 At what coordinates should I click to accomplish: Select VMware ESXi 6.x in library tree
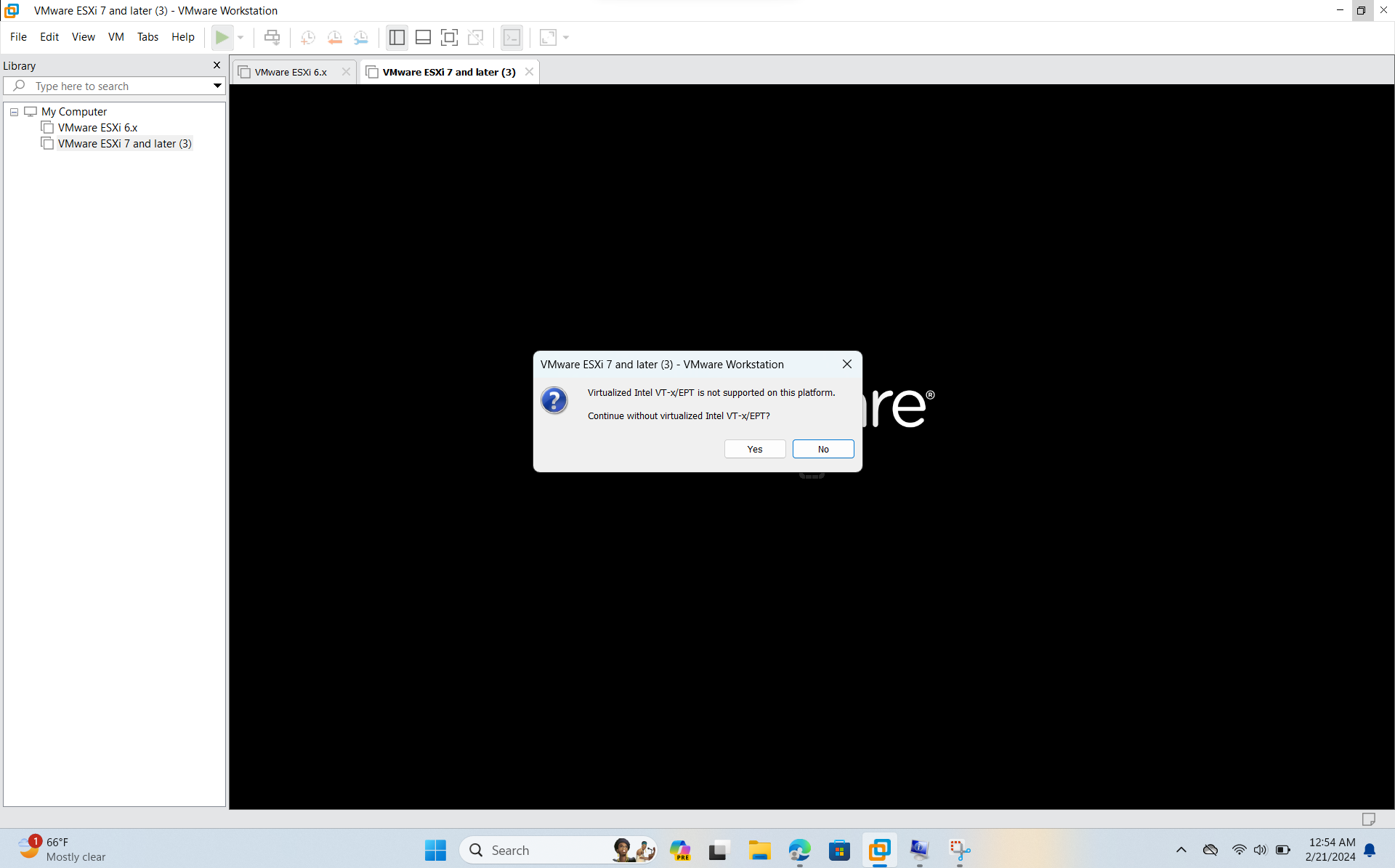tap(97, 128)
